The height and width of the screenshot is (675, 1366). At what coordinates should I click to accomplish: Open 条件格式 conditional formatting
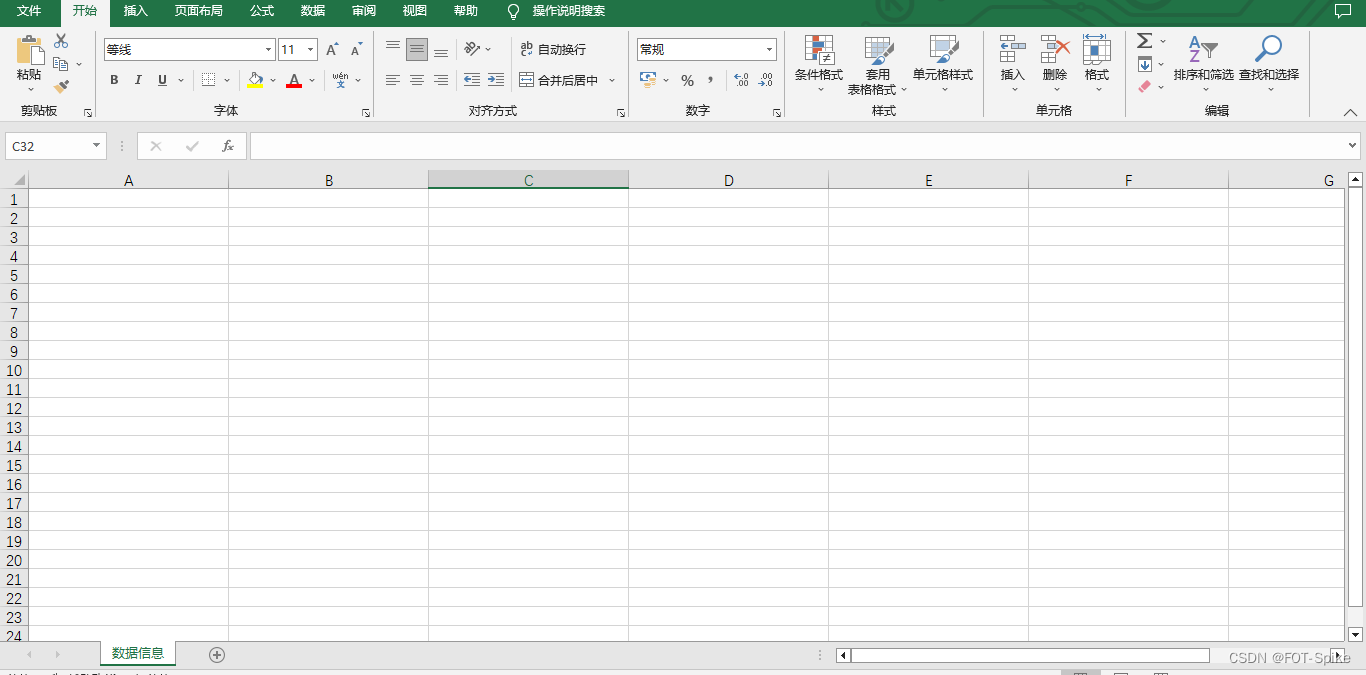point(819,64)
